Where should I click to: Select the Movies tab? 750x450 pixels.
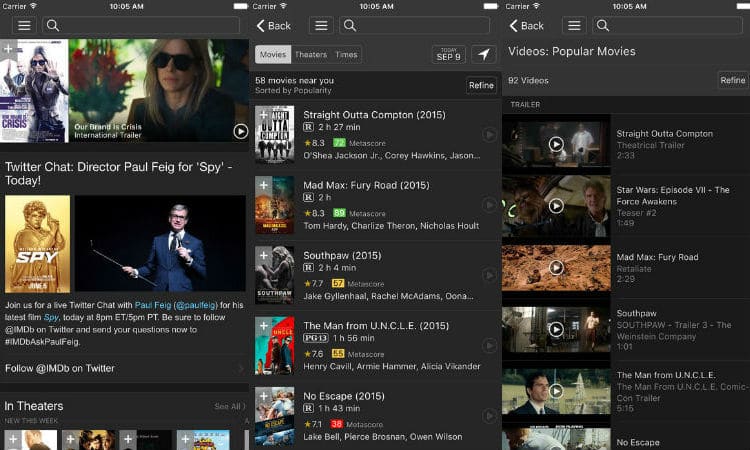click(x=273, y=55)
